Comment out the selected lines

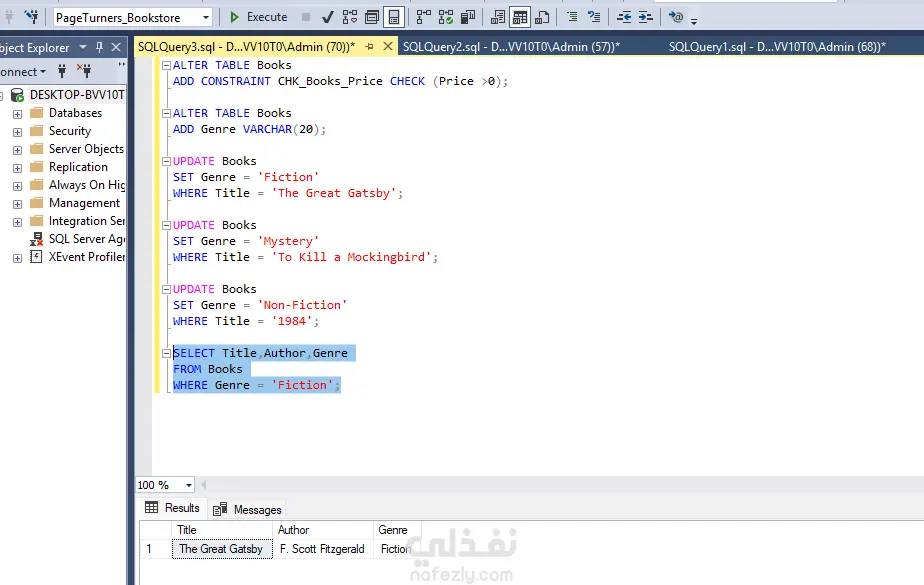[x=572, y=17]
